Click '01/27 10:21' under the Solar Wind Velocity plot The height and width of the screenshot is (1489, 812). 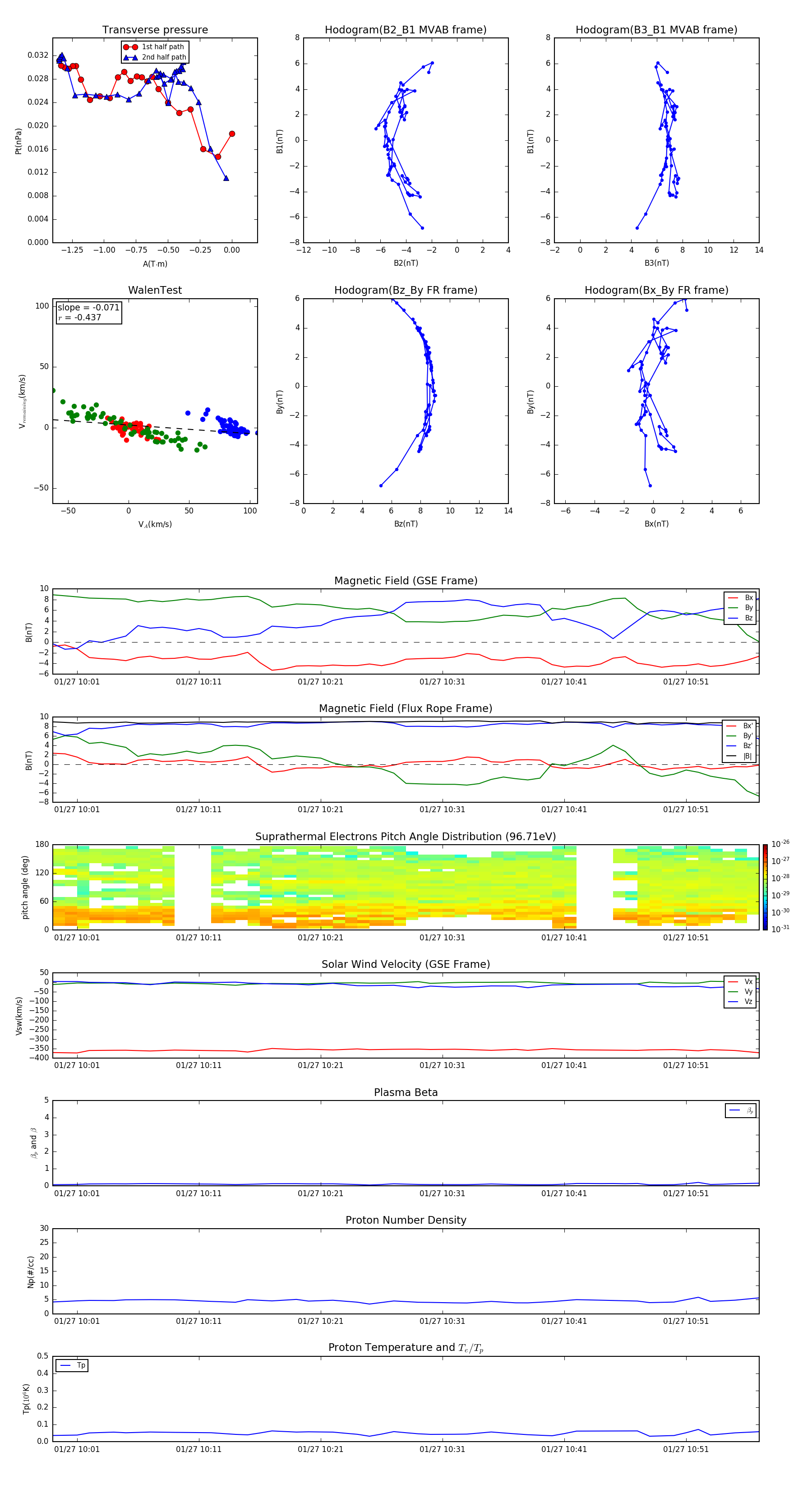coord(320,1065)
